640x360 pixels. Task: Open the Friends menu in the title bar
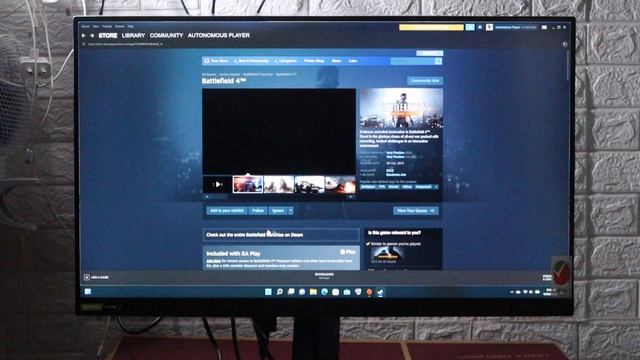click(107, 27)
